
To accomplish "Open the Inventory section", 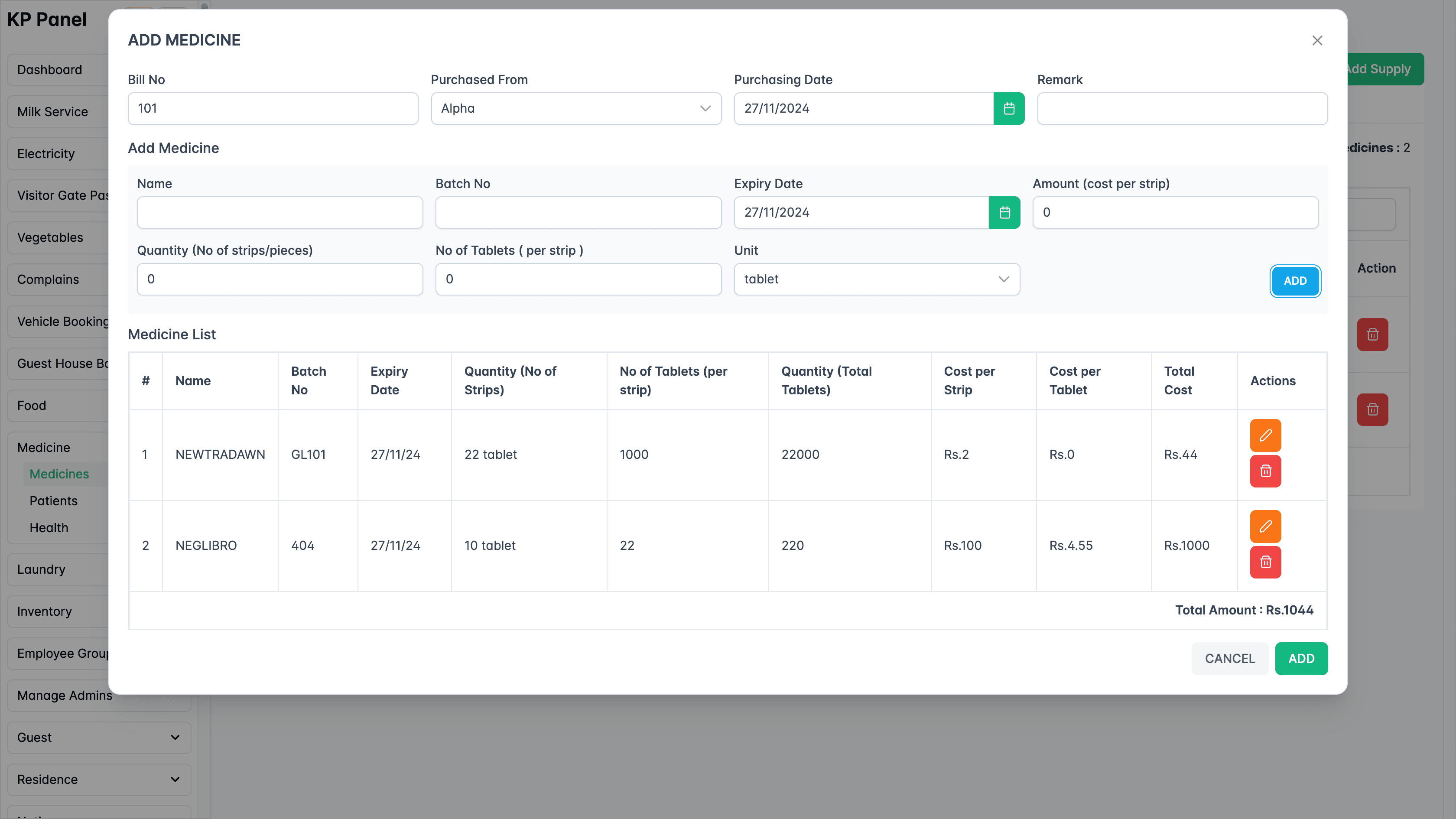I will click(44, 611).
